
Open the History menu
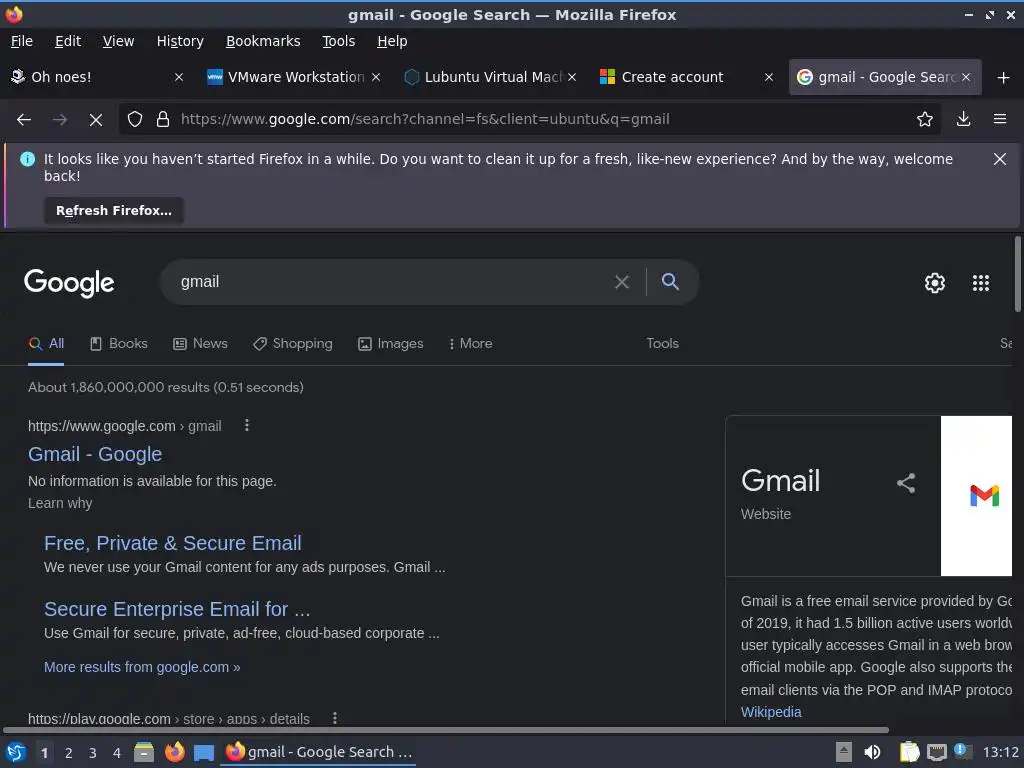point(180,41)
